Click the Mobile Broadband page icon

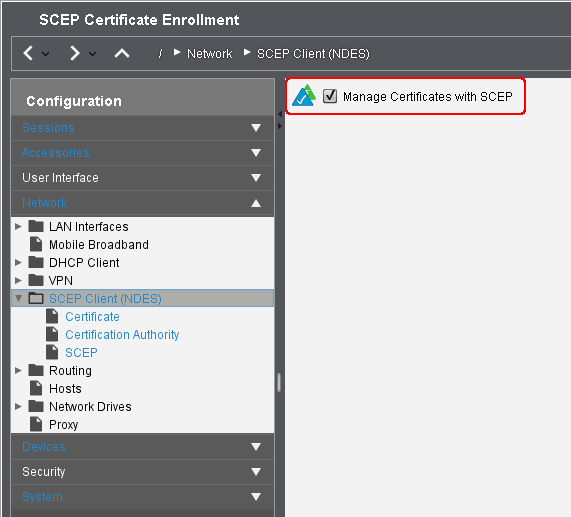(x=36, y=244)
